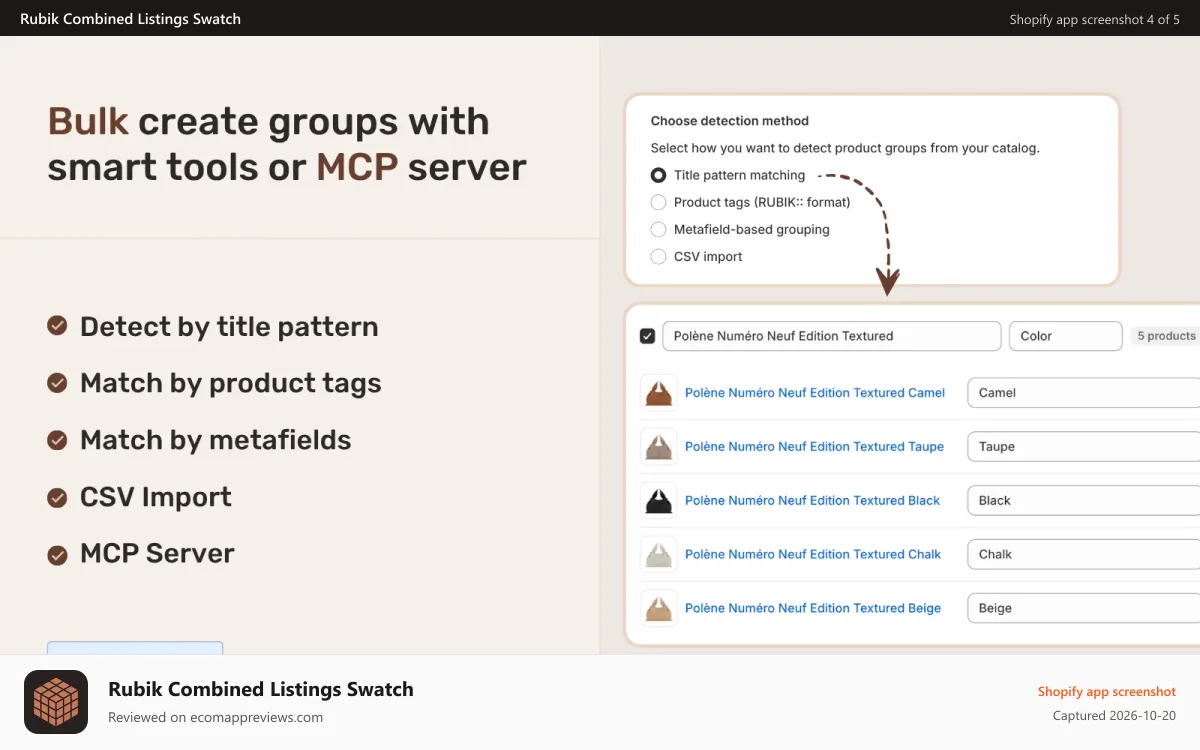Select Title pattern matching radio option
This screenshot has width=1200, height=750.
point(658,175)
